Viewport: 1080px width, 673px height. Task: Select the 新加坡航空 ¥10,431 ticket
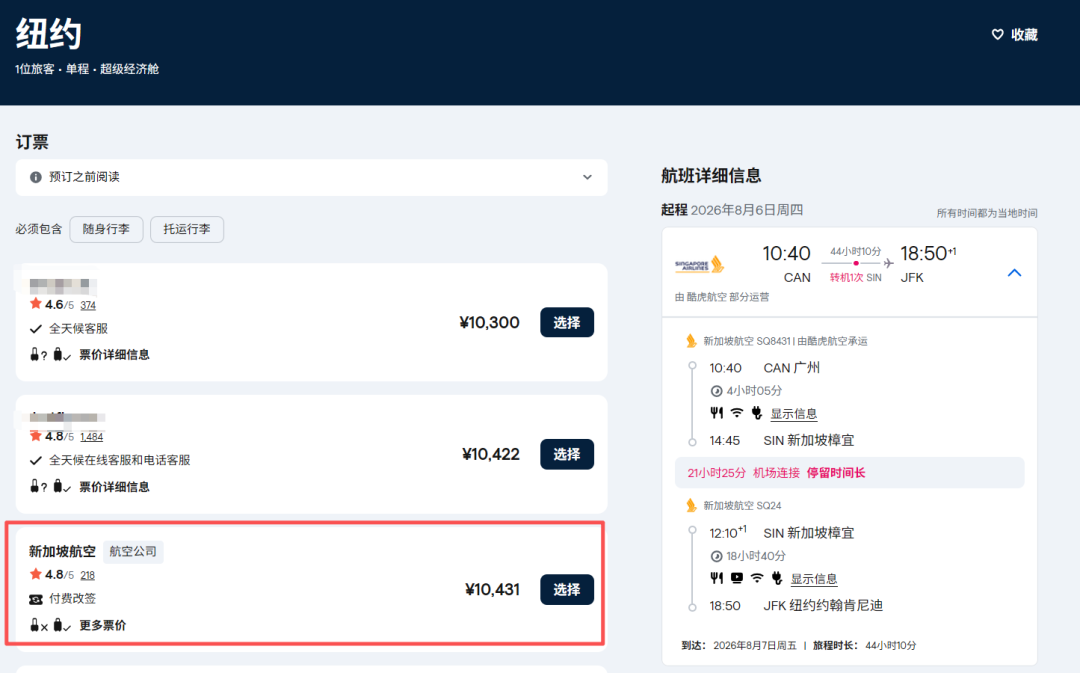click(566, 590)
